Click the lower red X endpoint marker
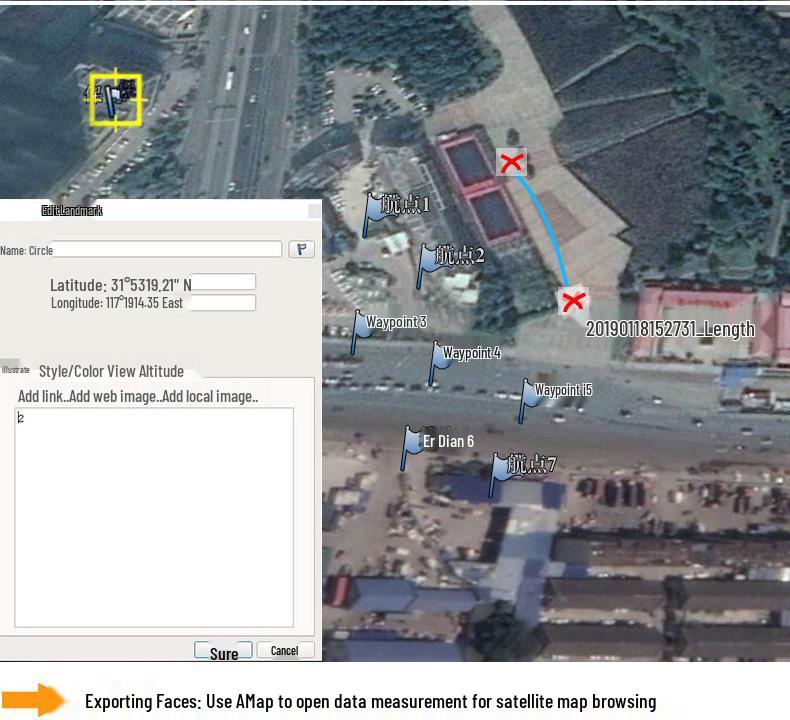Screen dimensions: 790x720 pyautogui.click(x=573, y=301)
